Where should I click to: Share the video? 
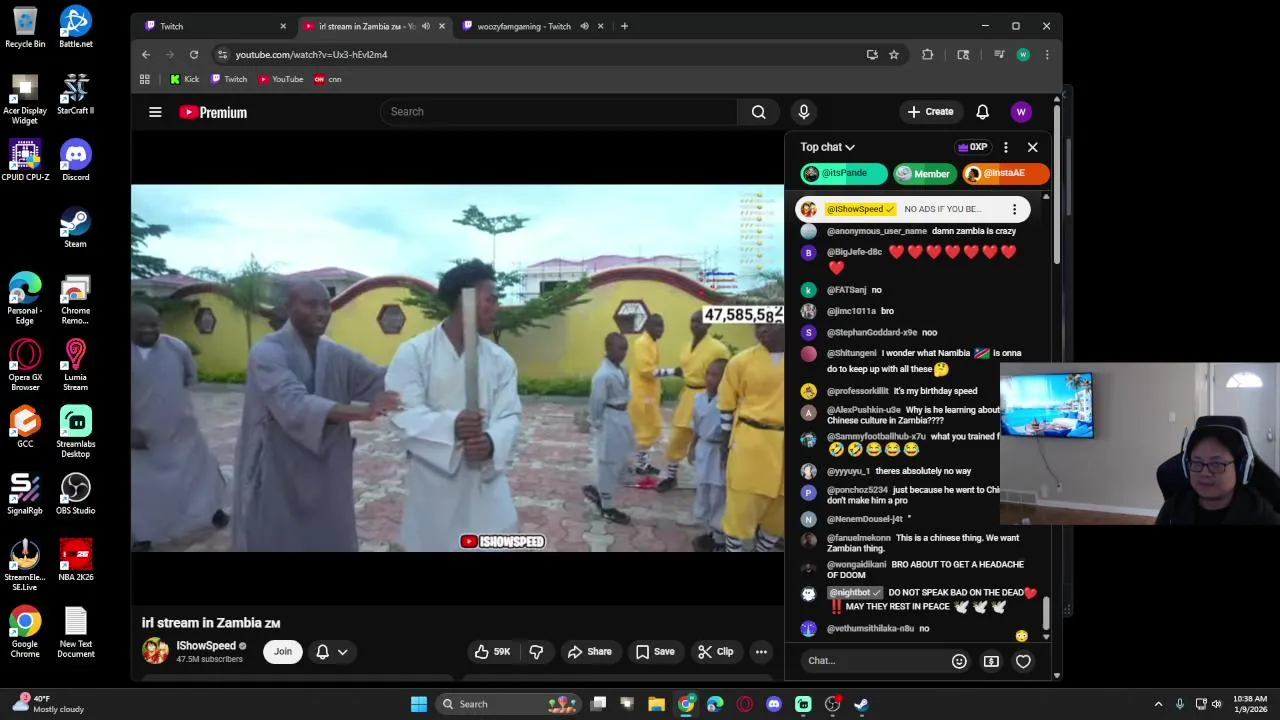589,652
